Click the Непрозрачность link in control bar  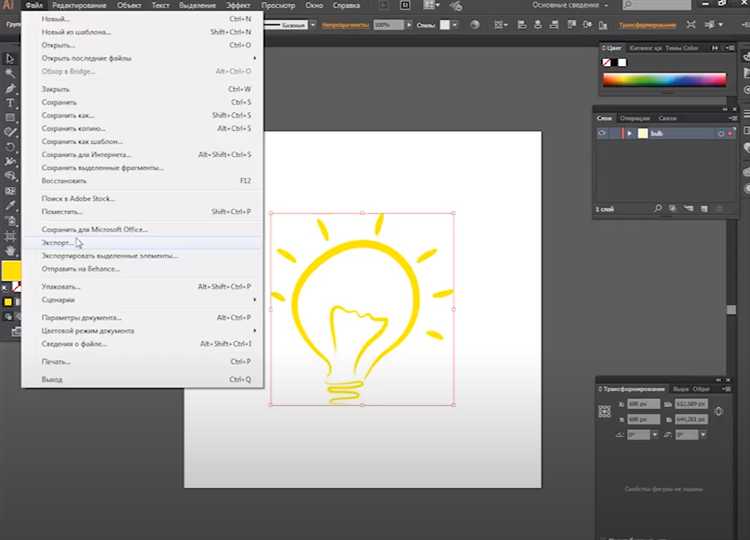pyautogui.click(x=345, y=24)
